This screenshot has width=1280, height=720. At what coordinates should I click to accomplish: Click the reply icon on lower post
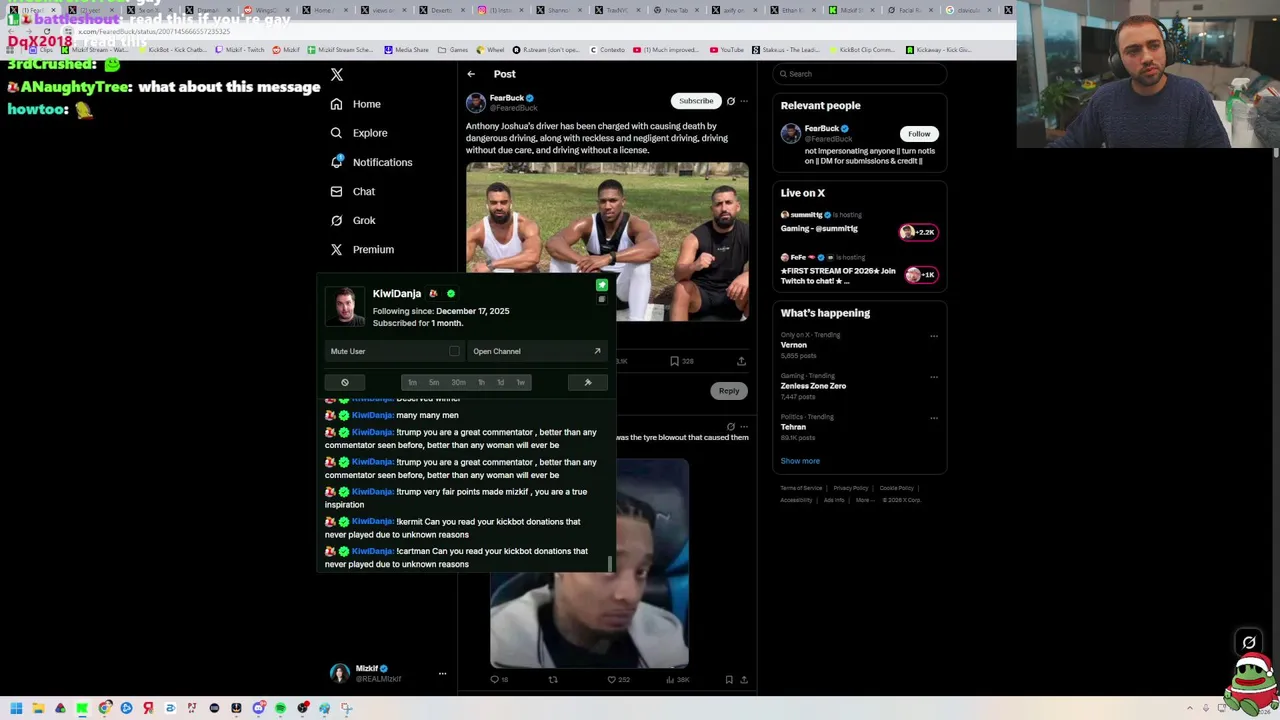(494, 680)
